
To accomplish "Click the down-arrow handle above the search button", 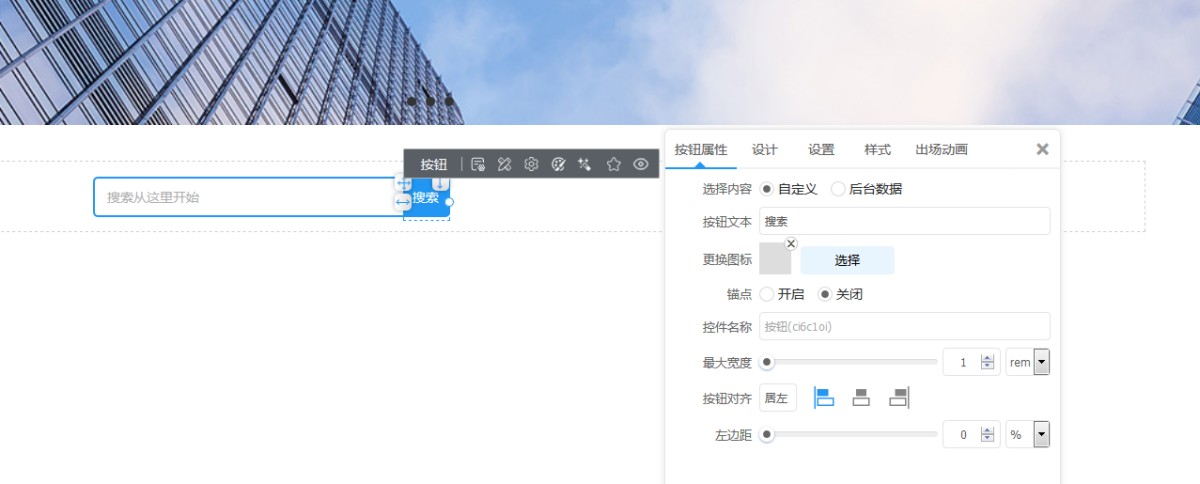I will pyautogui.click(x=440, y=183).
